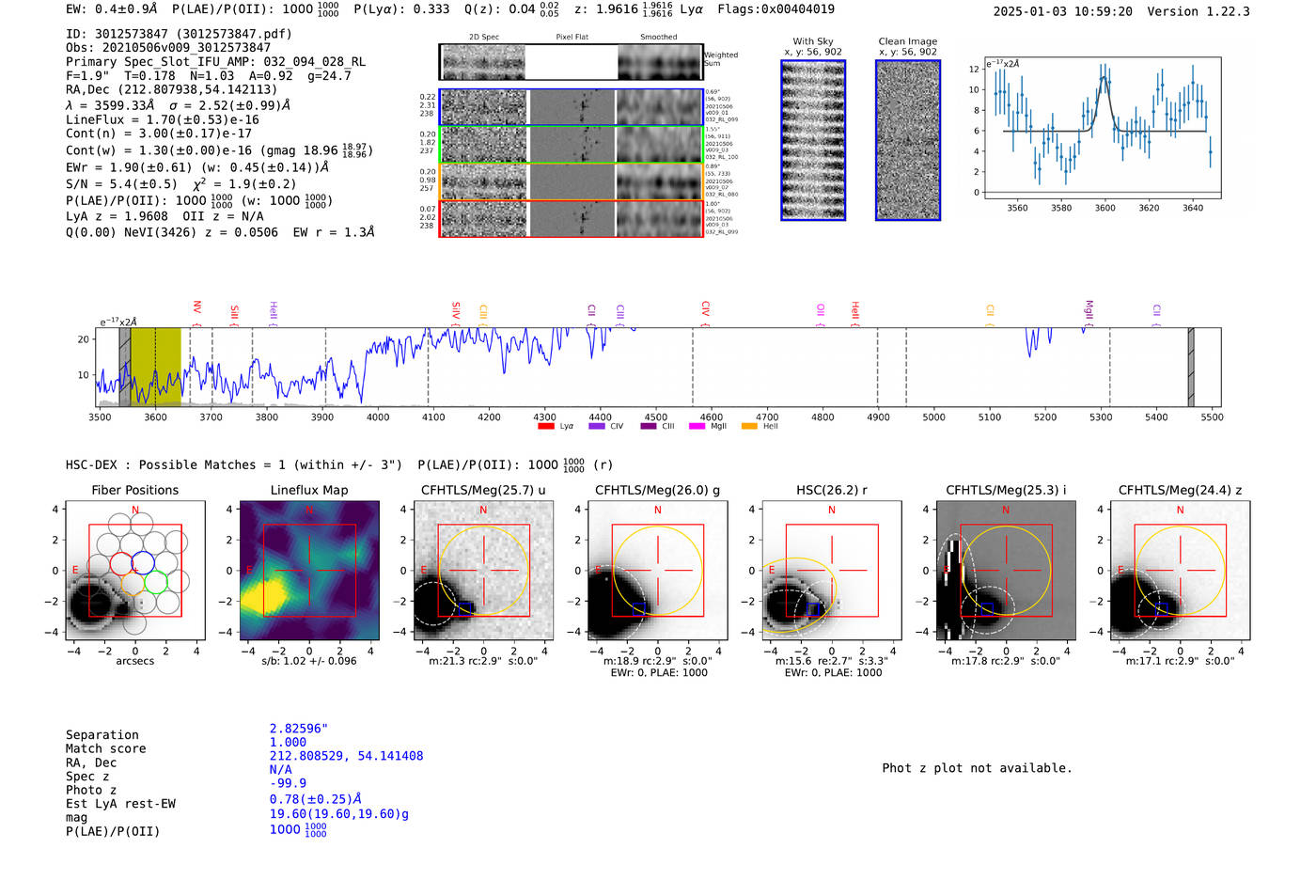Image resolution: width=1316 pixels, height=896 pixels.
Task: Select the blue-bordered 2D spectrum fiber row
Action: 572,107
